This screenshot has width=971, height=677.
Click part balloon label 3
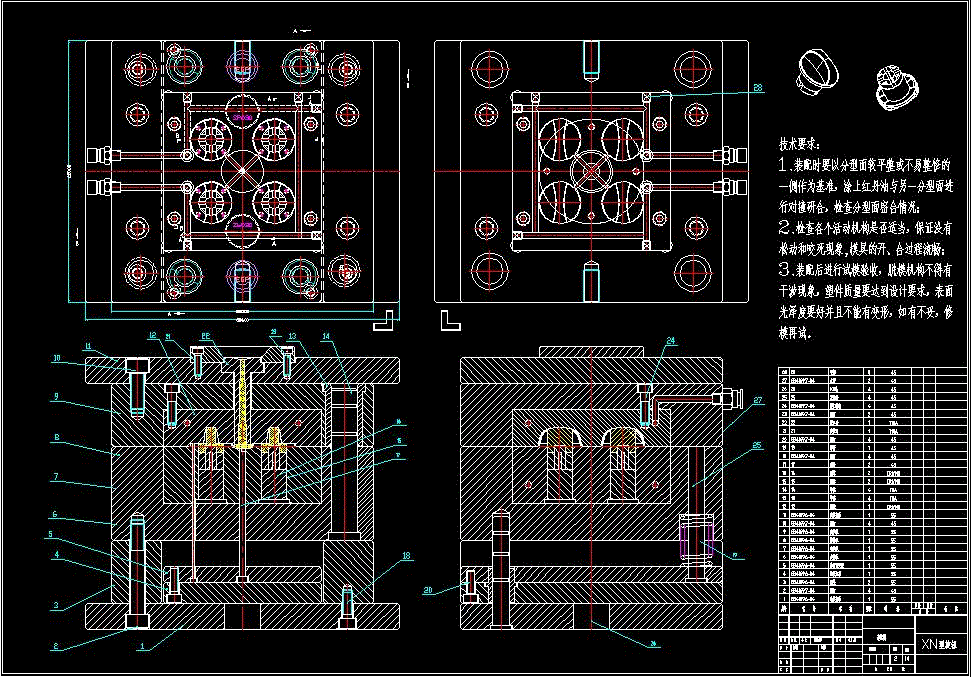click(x=56, y=605)
